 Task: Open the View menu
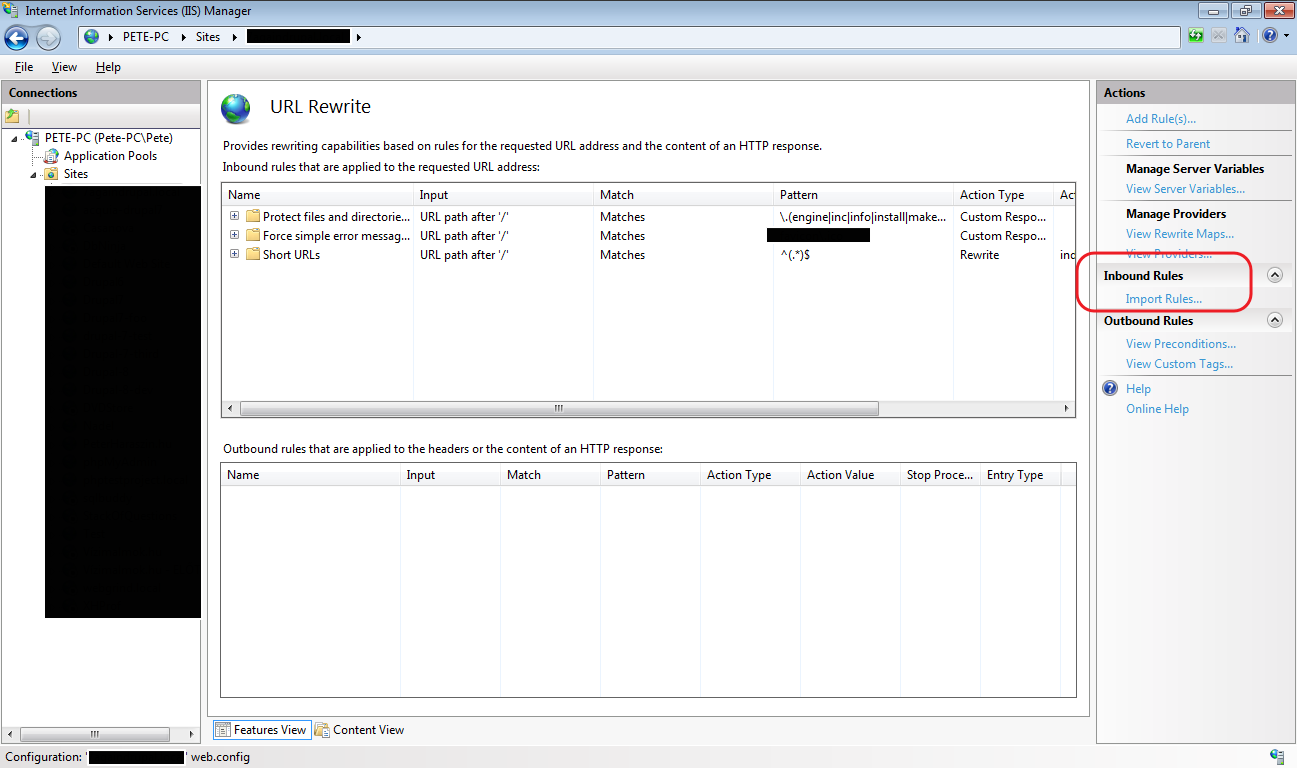[64, 67]
